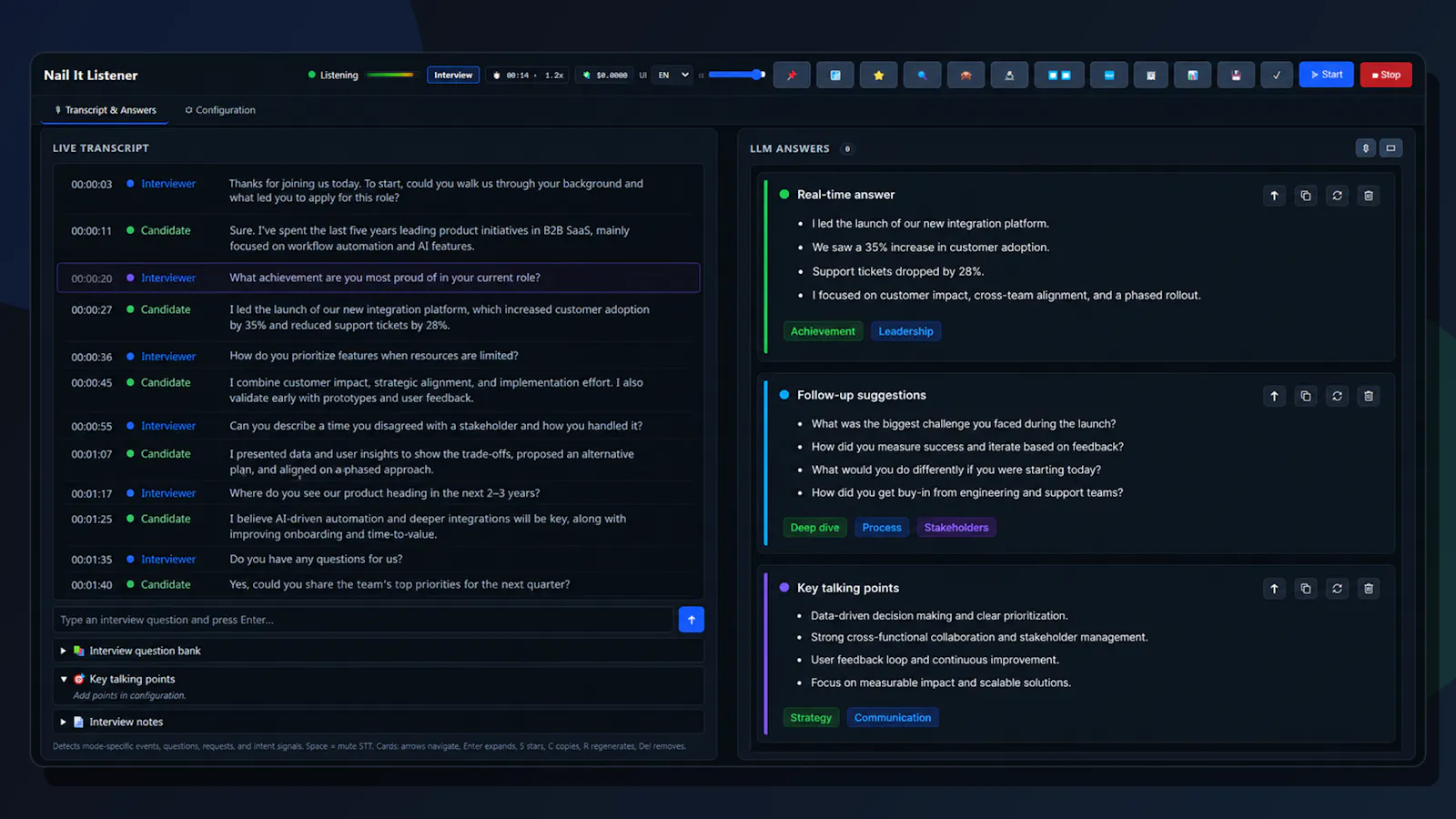
Task: Click the vertical expand icon in LLM Answers header
Action: tap(1366, 148)
